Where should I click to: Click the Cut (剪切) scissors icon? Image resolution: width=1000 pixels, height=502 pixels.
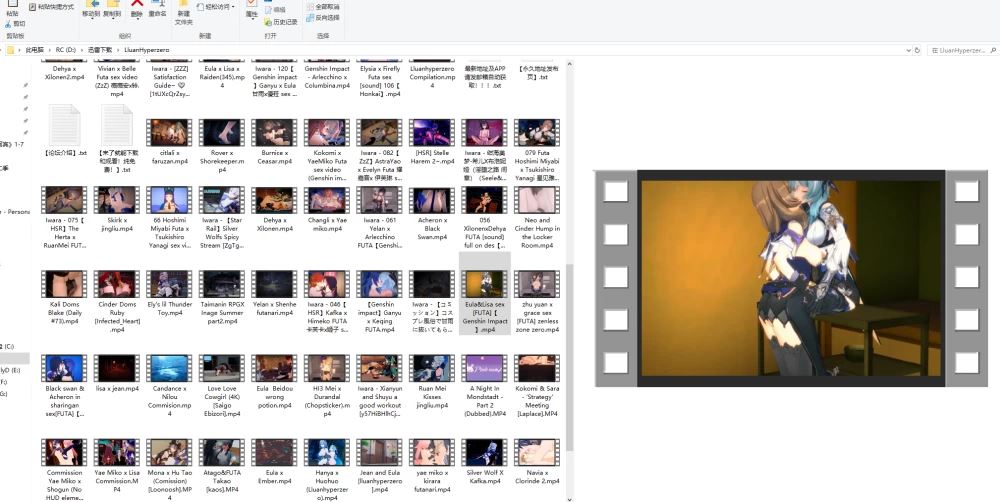8,24
